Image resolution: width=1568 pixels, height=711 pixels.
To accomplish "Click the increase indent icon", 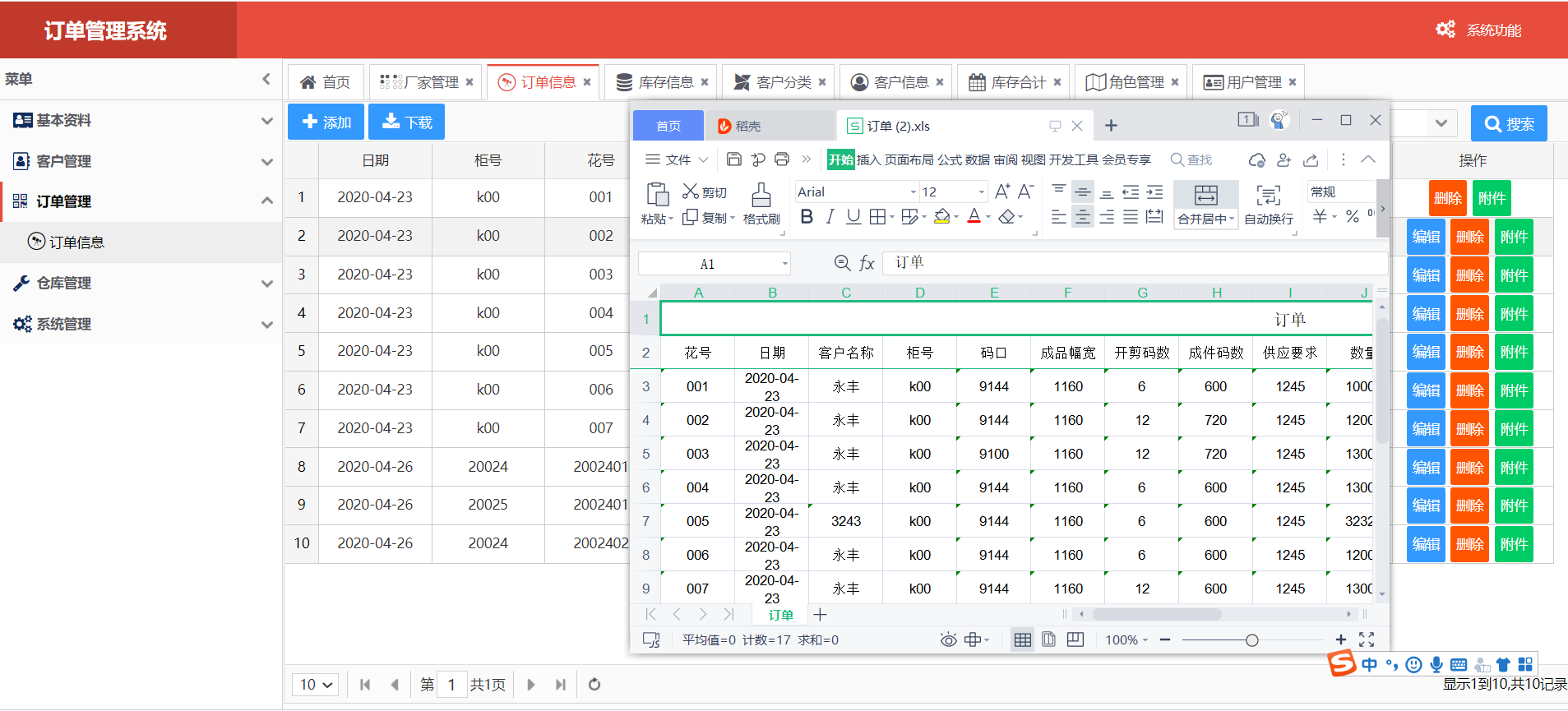I will pyautogui.click(x=1154, y=192).
